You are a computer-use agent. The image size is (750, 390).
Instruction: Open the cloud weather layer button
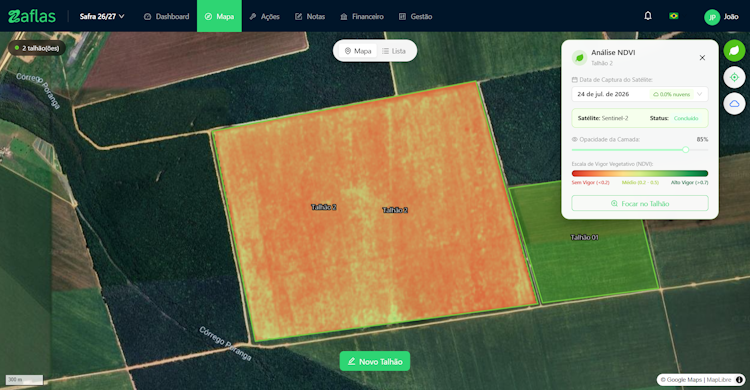pos(734,103)
